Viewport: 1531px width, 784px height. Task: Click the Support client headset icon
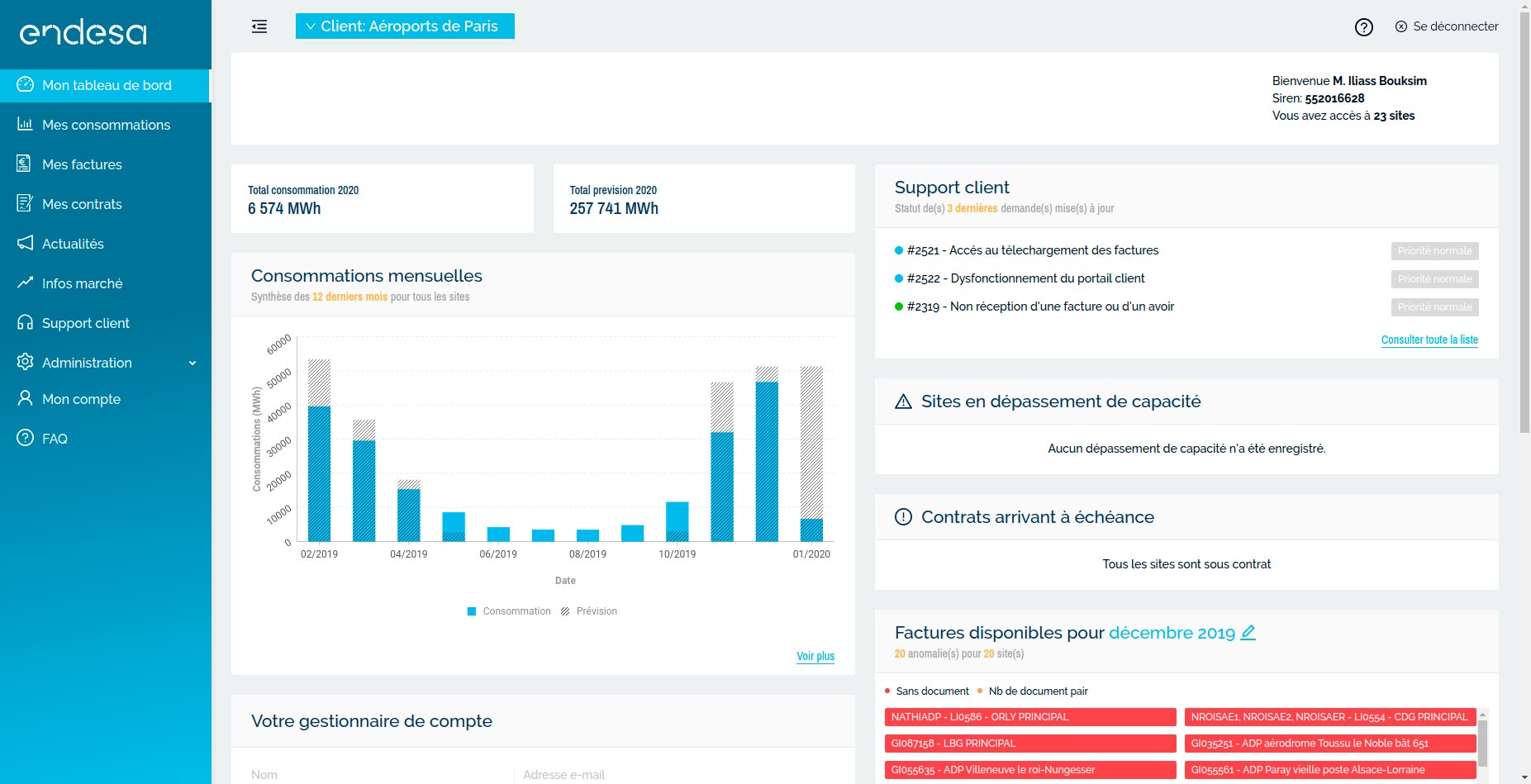point(25,322)
